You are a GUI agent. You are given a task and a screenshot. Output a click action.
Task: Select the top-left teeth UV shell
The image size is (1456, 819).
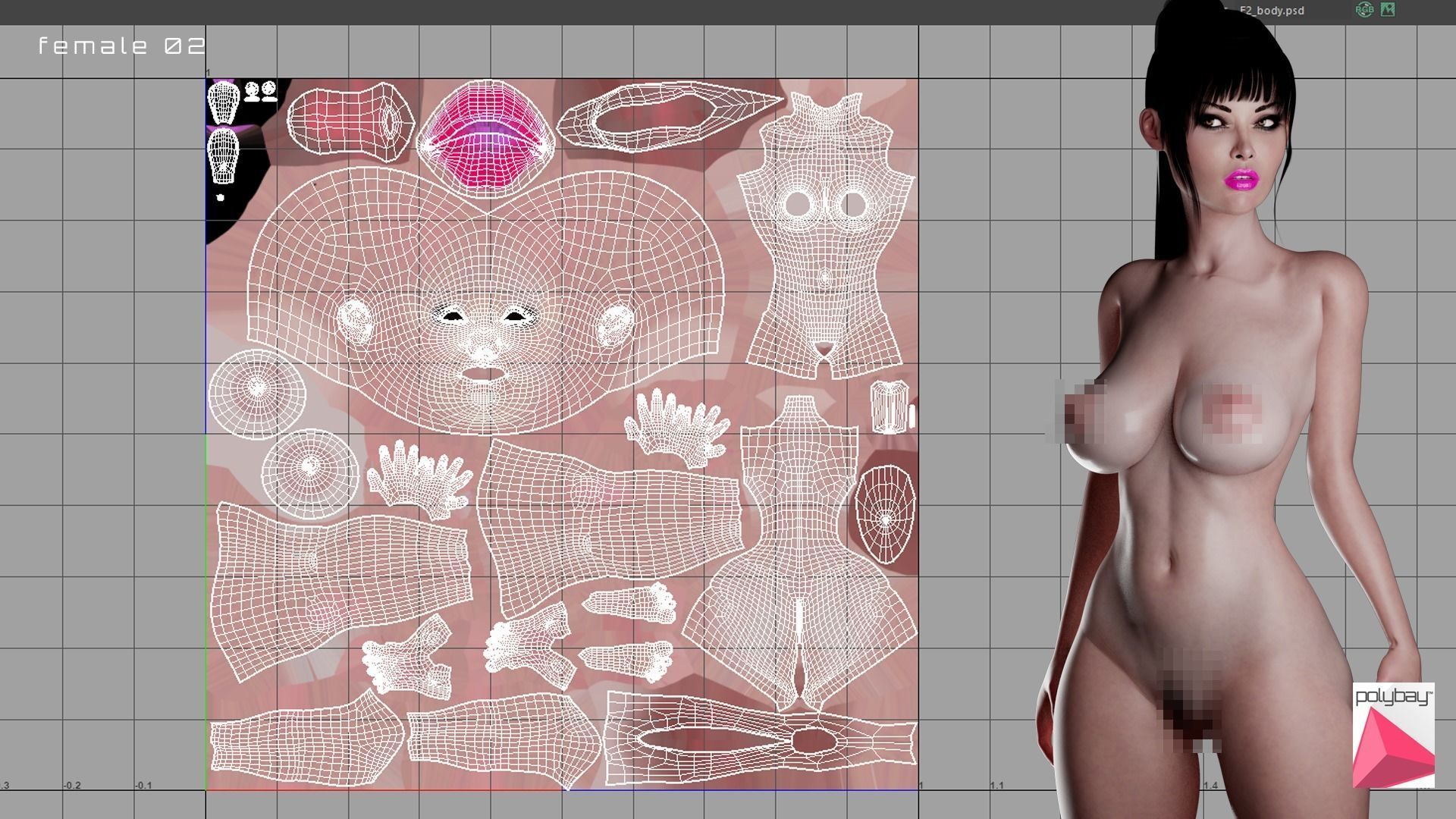(223, 102)
